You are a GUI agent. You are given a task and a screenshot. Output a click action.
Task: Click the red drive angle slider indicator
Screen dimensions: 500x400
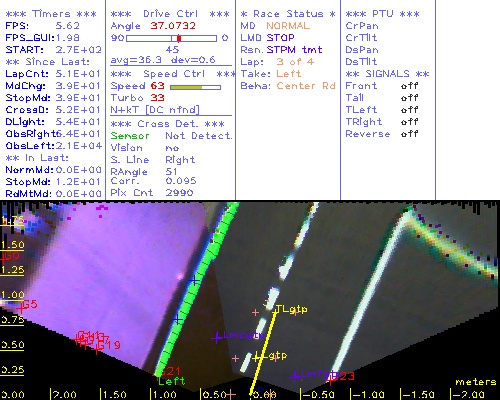click(179, 38)
